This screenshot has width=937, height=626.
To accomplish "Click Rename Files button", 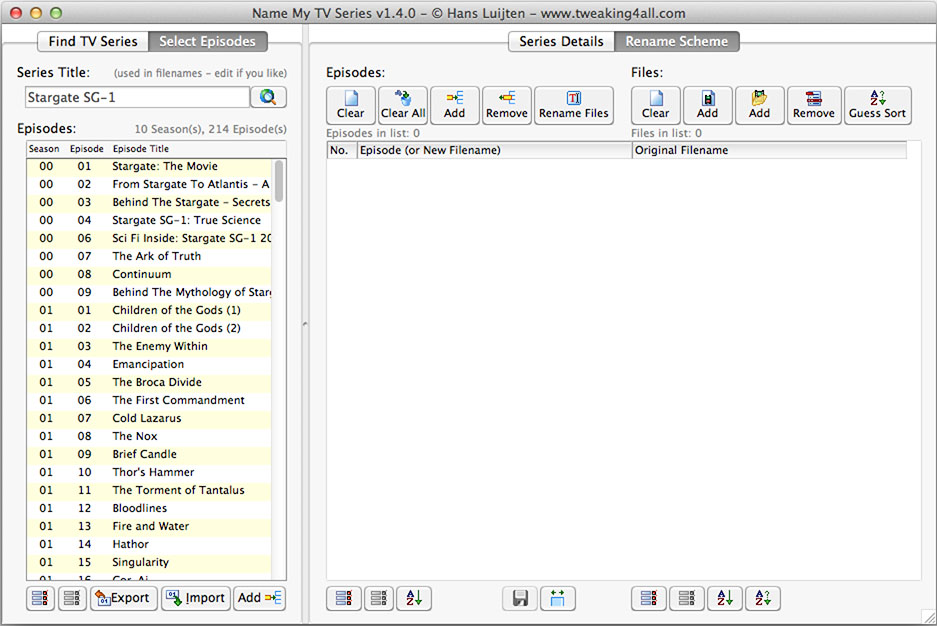I will click(x=574, y=105).
